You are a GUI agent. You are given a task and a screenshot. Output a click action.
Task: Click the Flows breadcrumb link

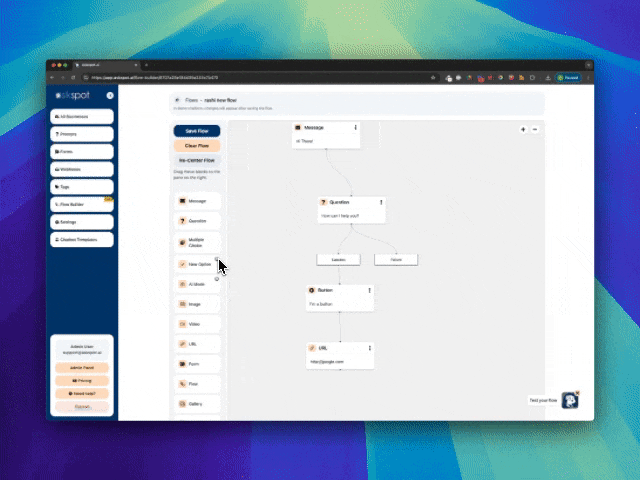(191, 100)
